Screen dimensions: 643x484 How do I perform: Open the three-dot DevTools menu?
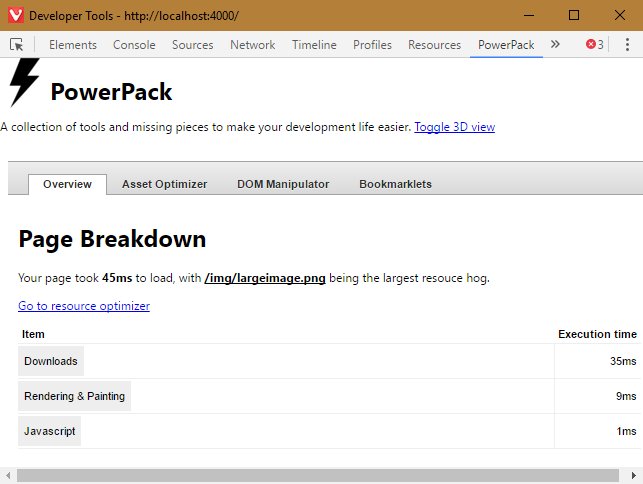(627, 44)
